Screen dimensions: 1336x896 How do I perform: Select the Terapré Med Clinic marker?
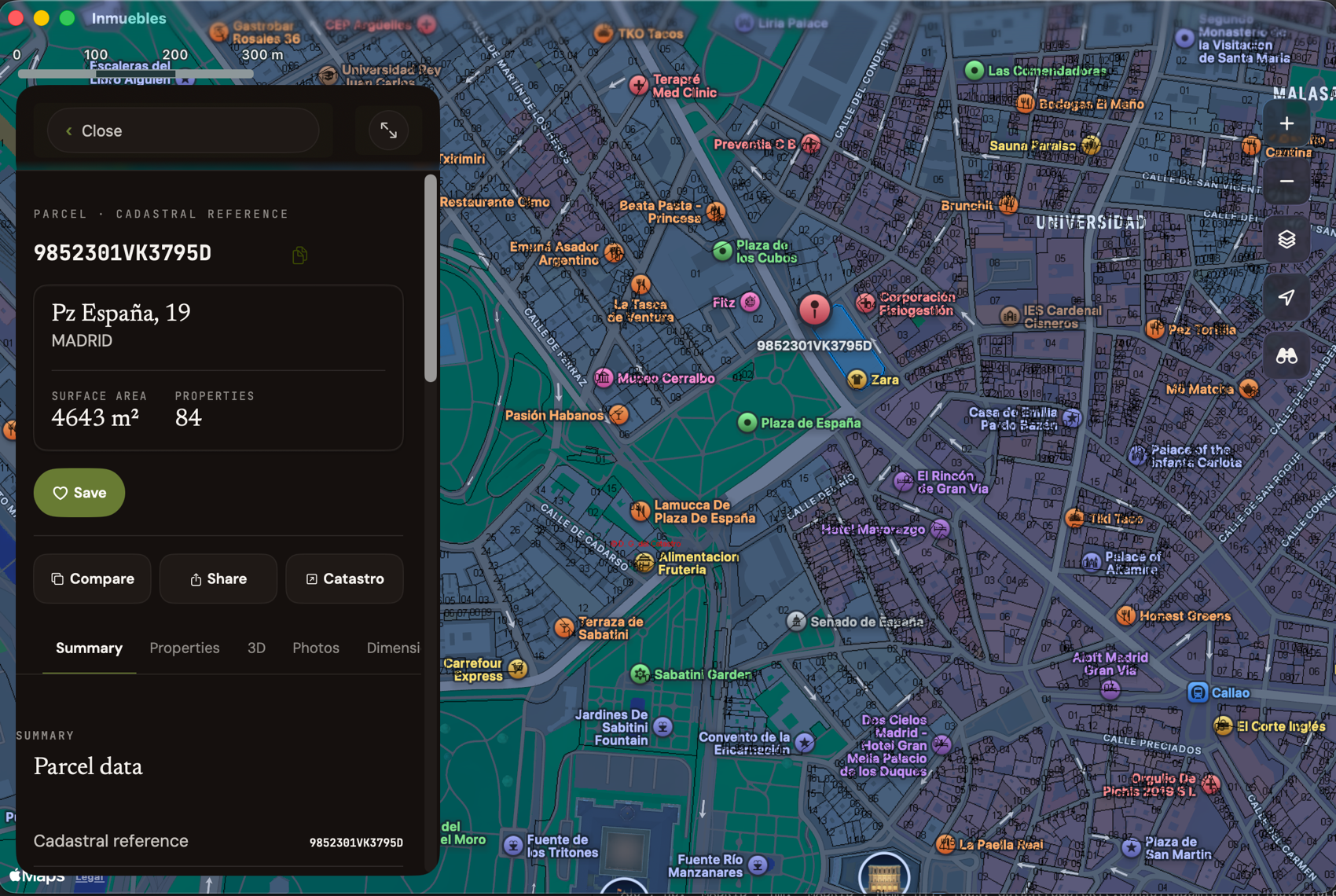[x=639, y=85]
